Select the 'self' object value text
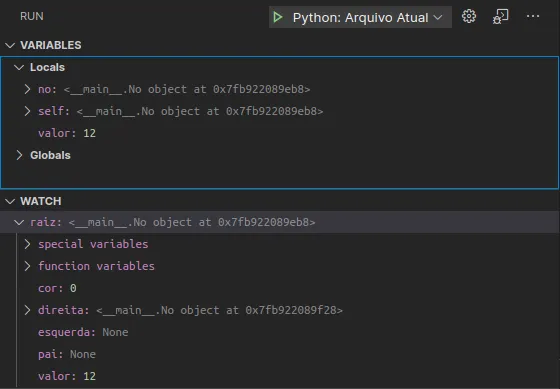 coord(200,111)
